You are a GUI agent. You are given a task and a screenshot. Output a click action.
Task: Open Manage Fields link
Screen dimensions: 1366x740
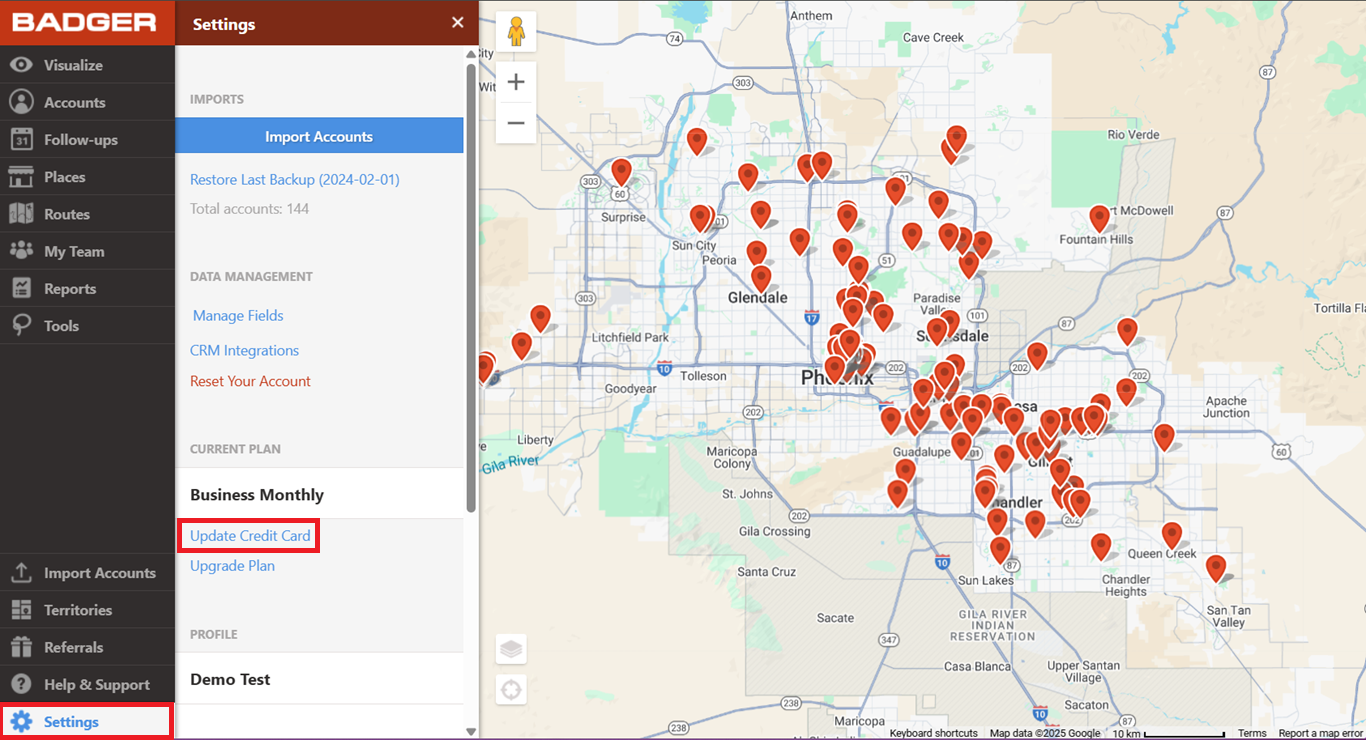(x=238, y=315)
